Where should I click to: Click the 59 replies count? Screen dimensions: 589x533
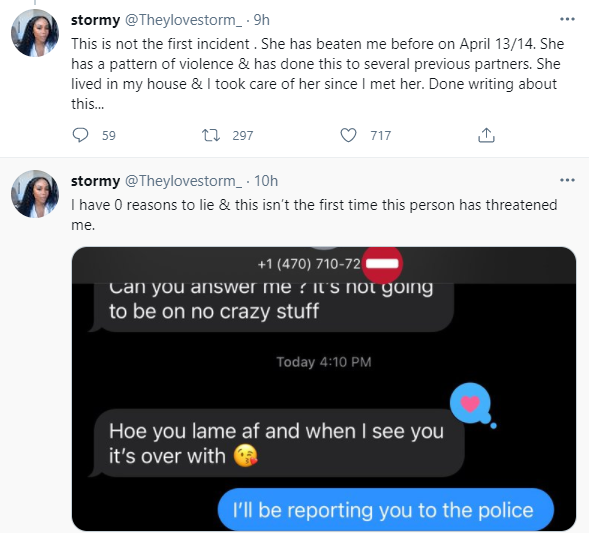[109, 136]
